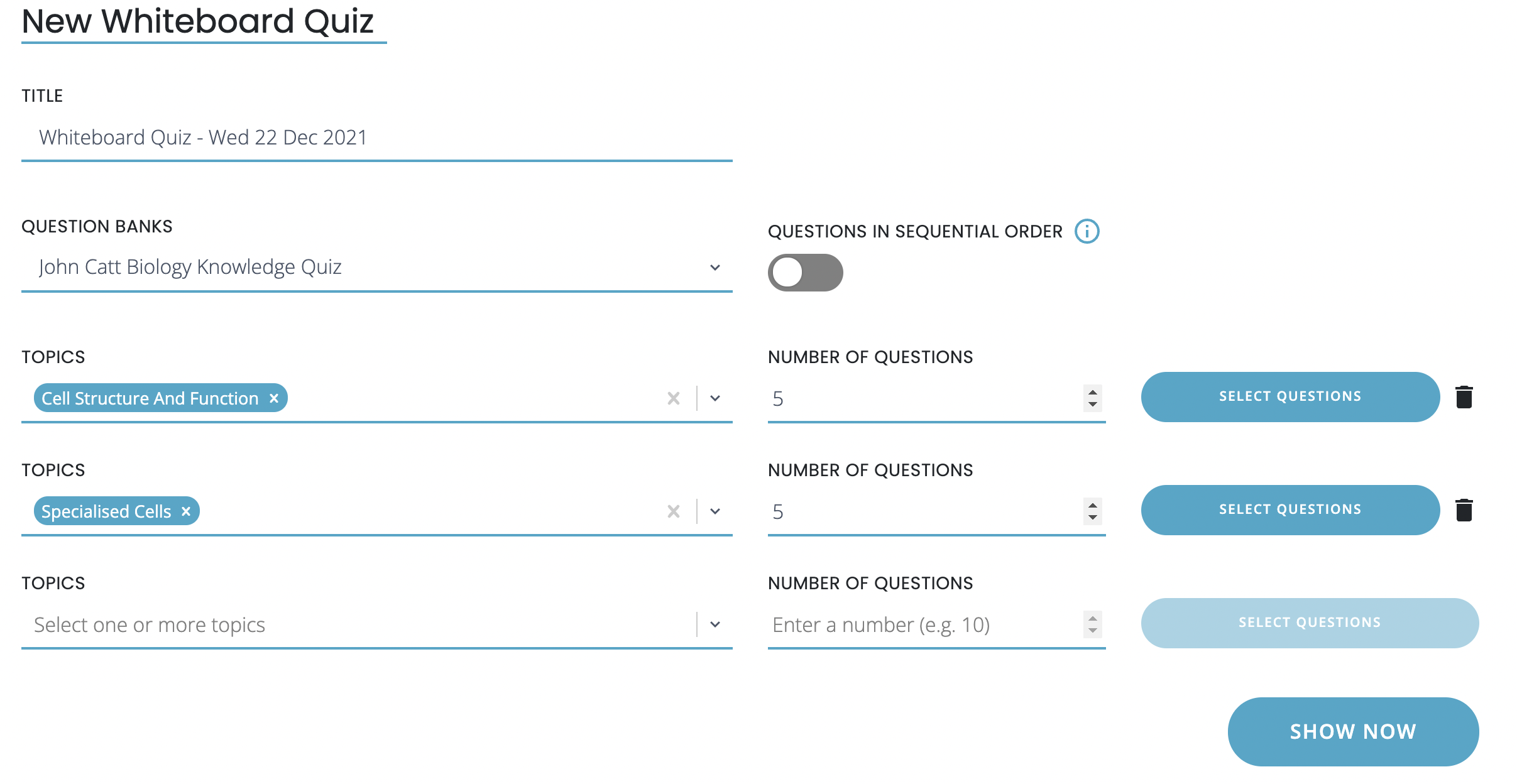Click Select Questions for Cell Structure And Function

coord(1290,397)
